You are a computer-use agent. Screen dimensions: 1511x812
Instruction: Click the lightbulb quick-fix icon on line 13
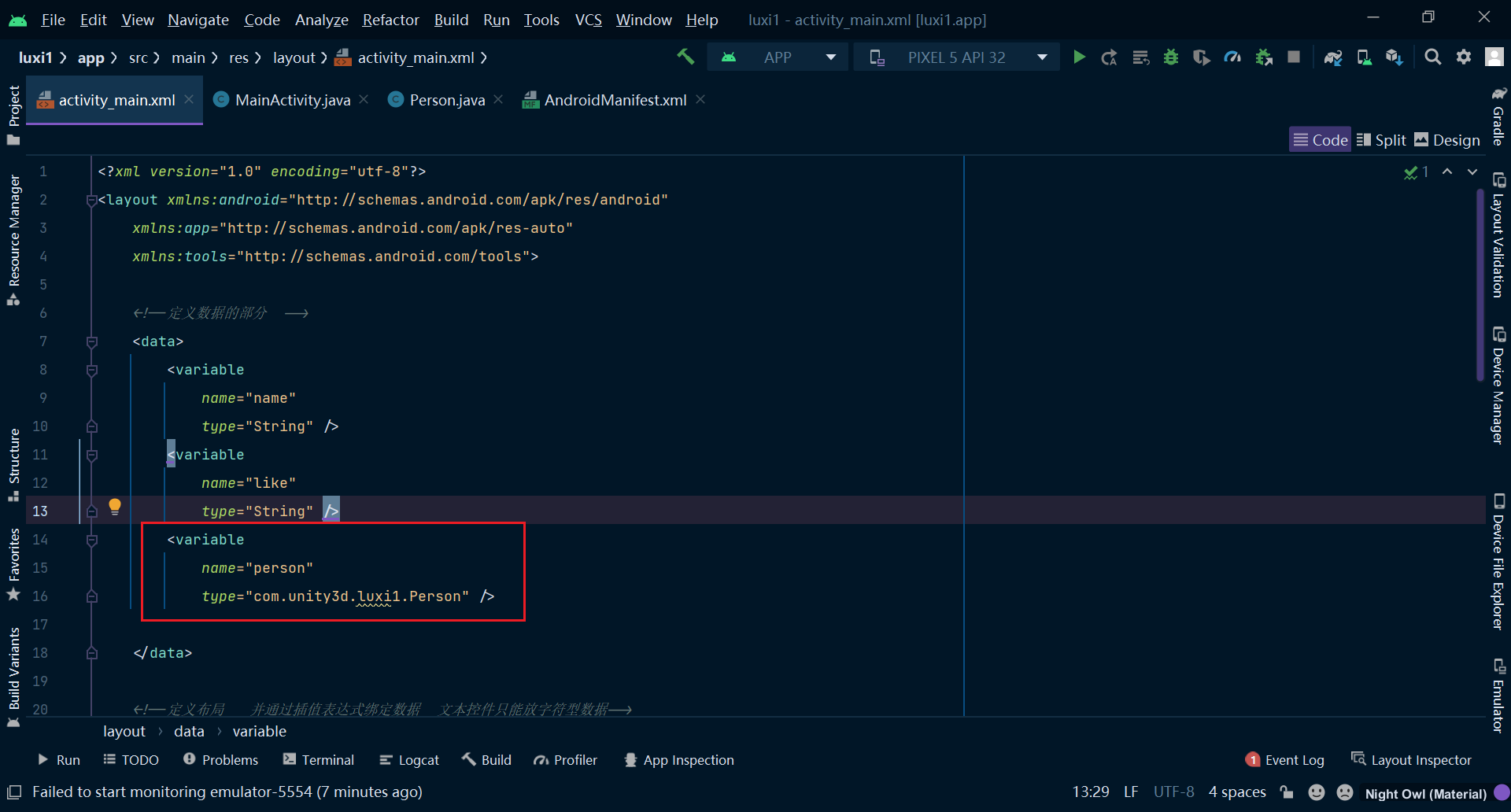(115, 506)
